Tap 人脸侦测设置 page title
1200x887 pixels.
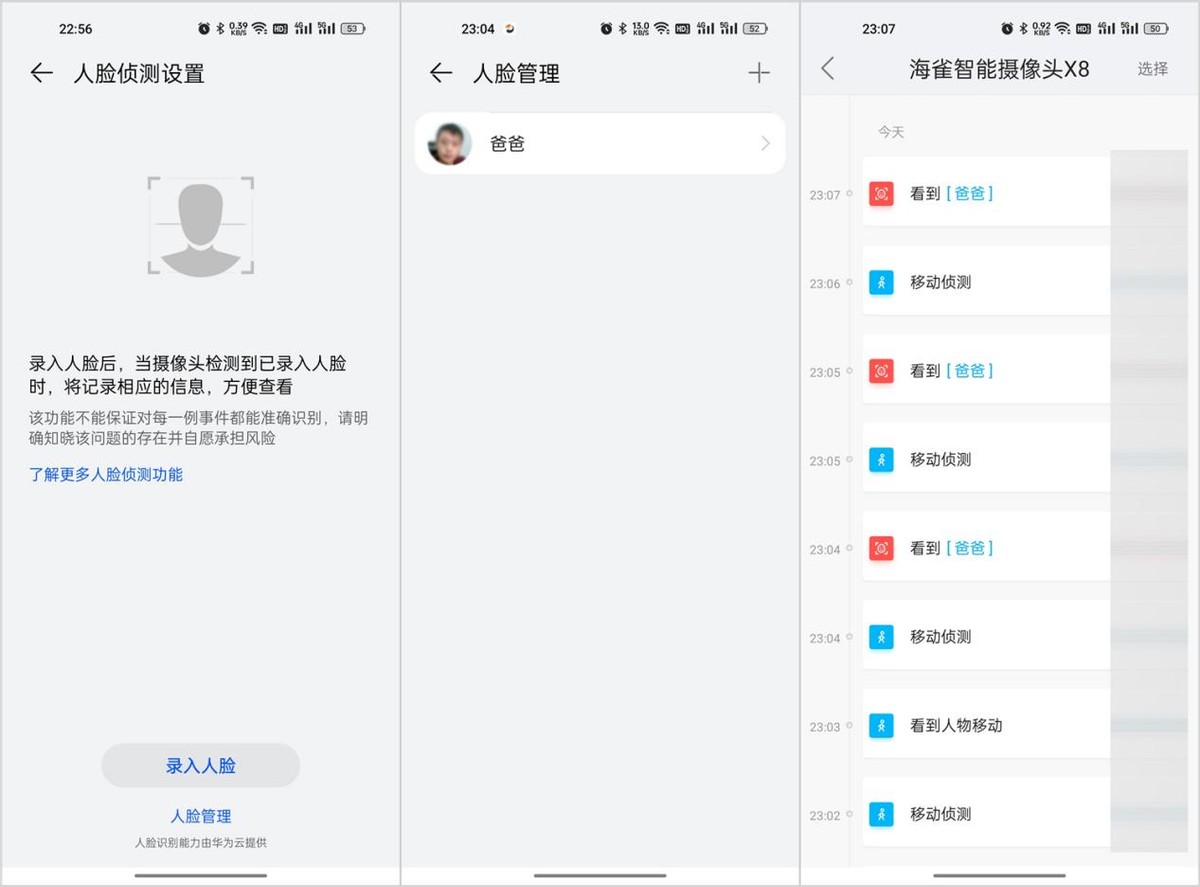point(139,73)
